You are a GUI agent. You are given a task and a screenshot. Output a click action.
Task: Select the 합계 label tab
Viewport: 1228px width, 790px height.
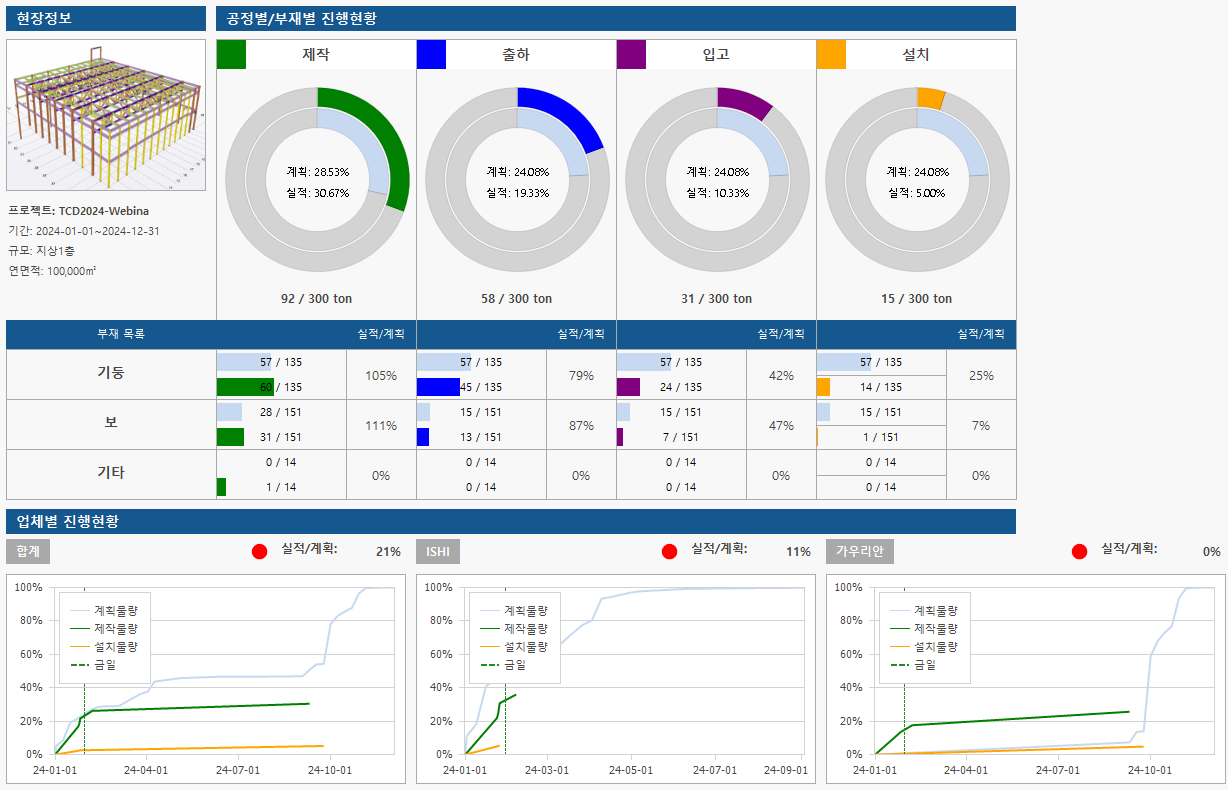pos(28,552)
